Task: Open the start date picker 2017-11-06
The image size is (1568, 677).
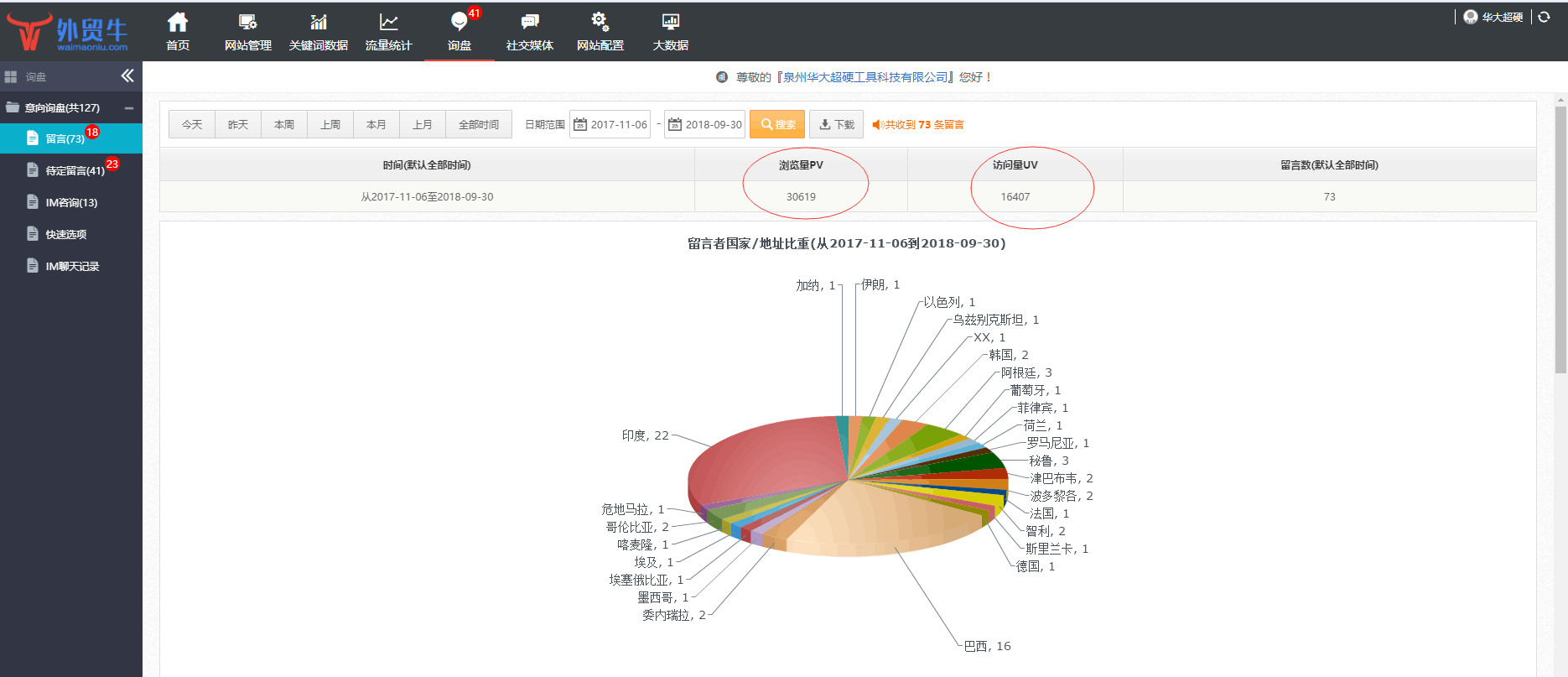Action: [x=610, y=124]
